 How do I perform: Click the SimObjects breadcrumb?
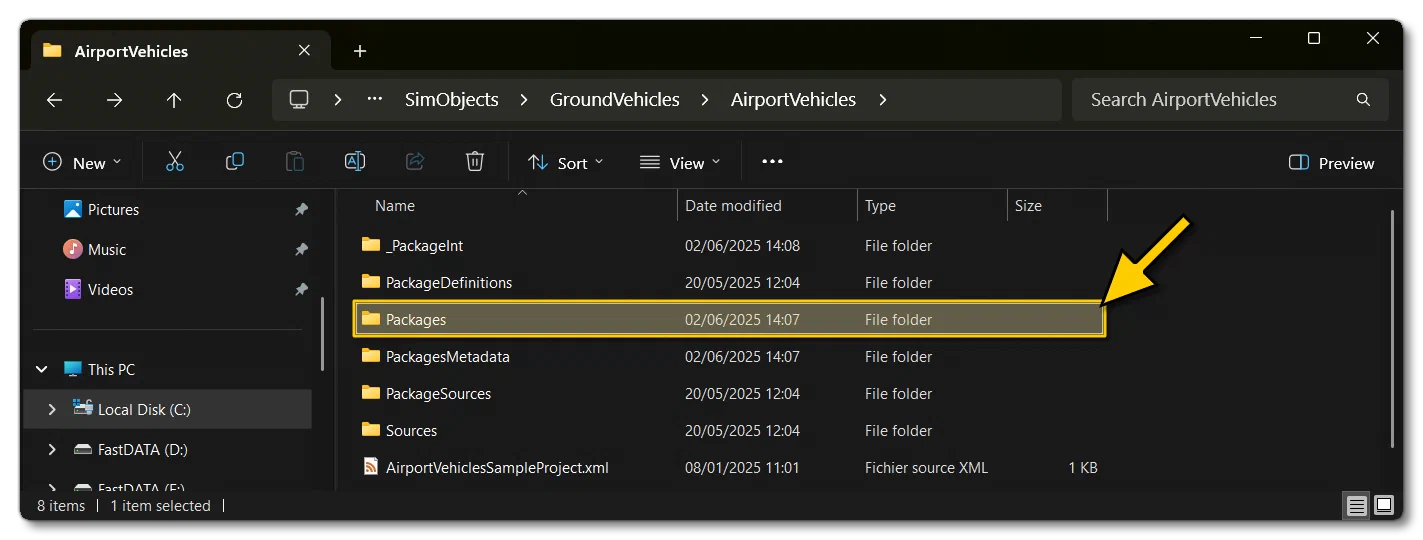[451, 100]
